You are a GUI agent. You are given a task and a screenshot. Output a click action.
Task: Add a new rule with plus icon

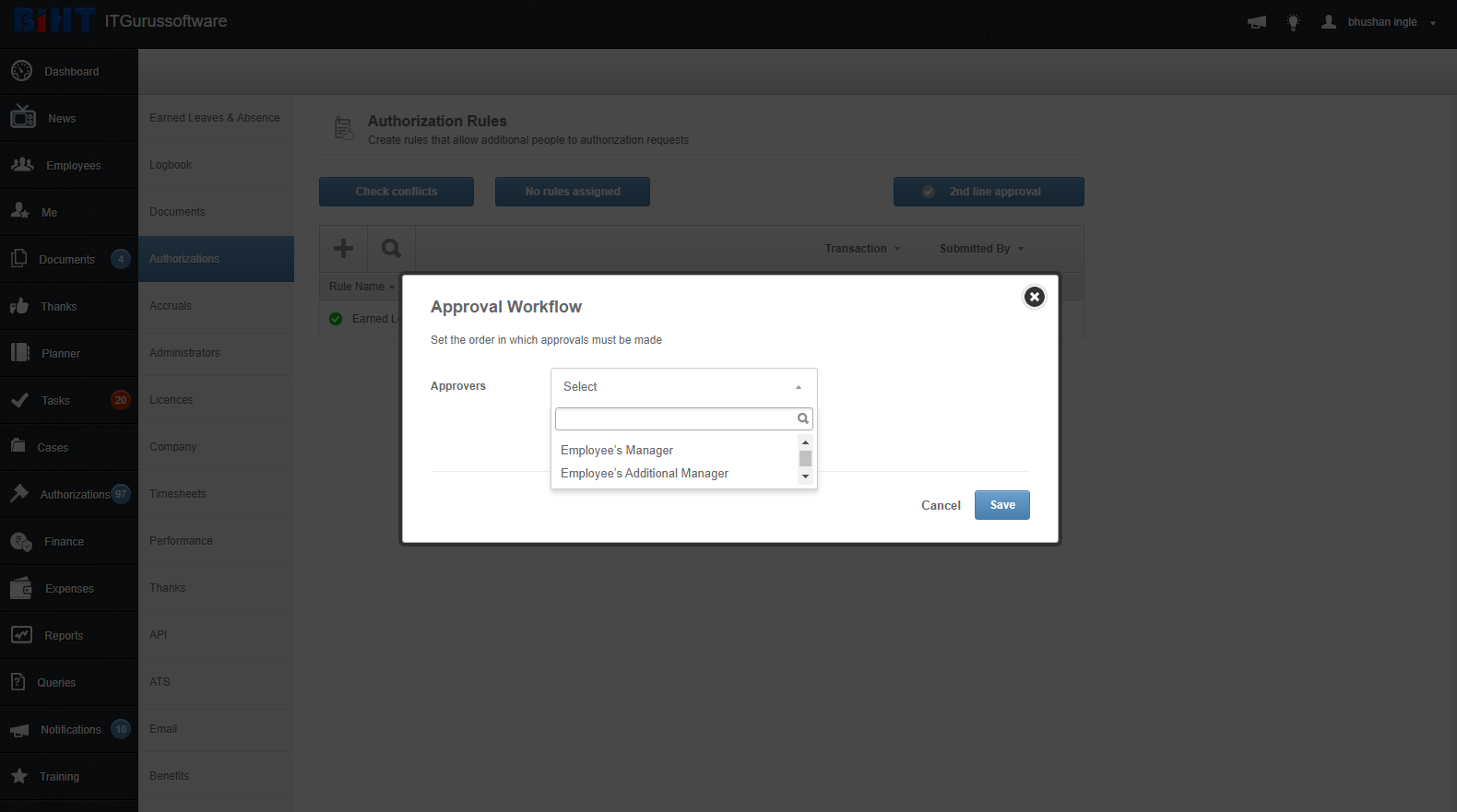343,248
